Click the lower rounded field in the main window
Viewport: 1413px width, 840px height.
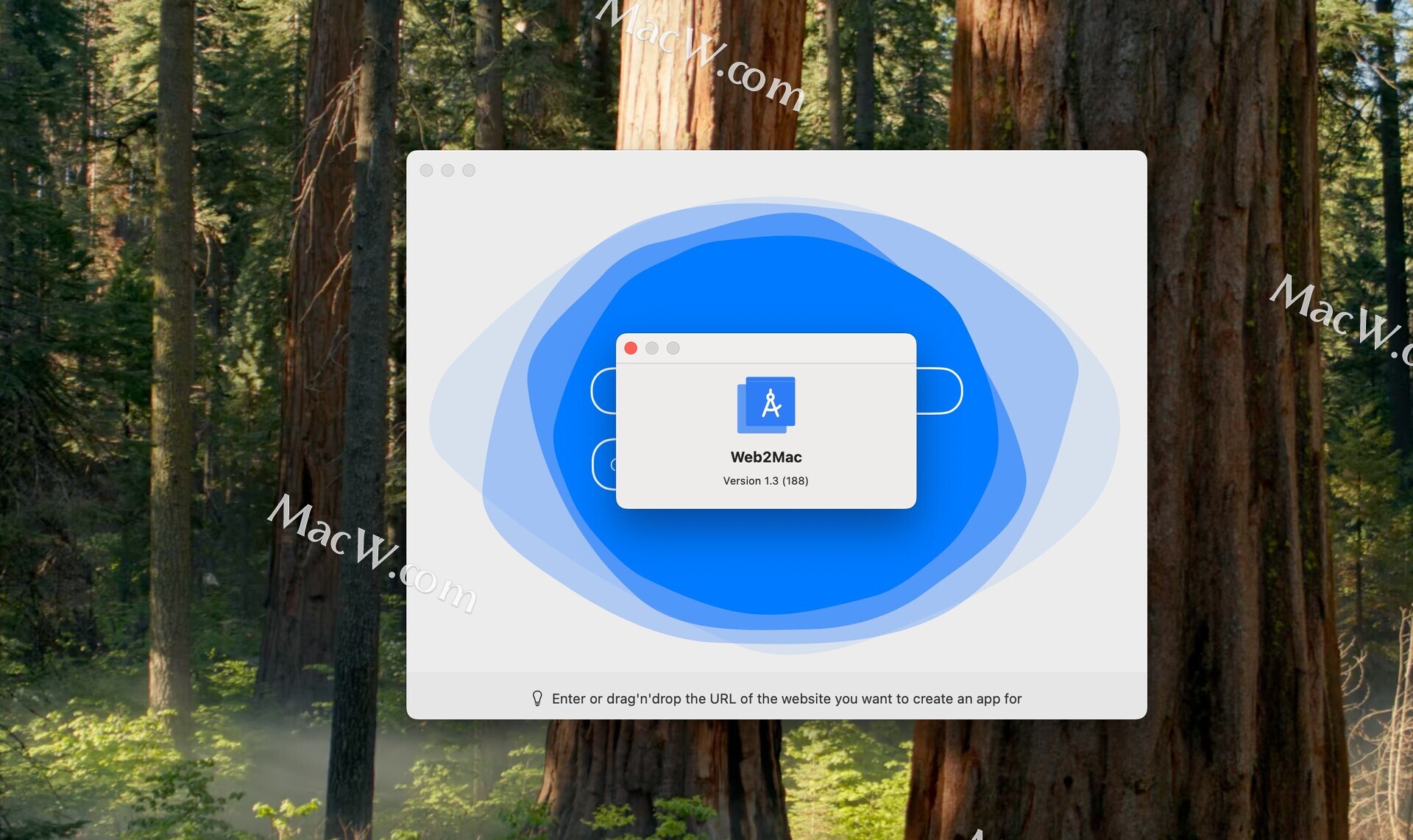point(604,464)
